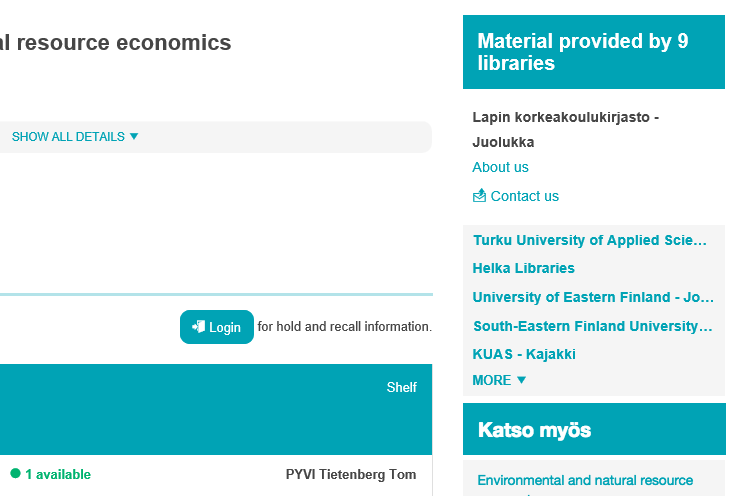Click the envelope icon beside Contact us
This screenshot has height=496, width=740.
(x=479, y=196)
